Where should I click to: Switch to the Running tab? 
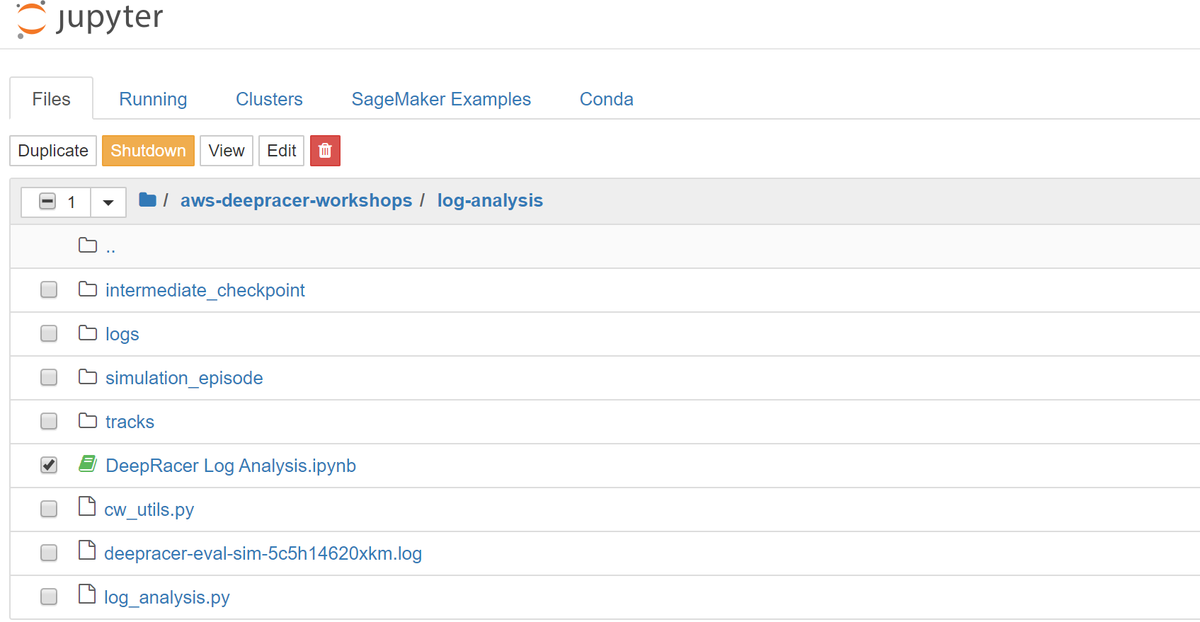pos(153,99)
